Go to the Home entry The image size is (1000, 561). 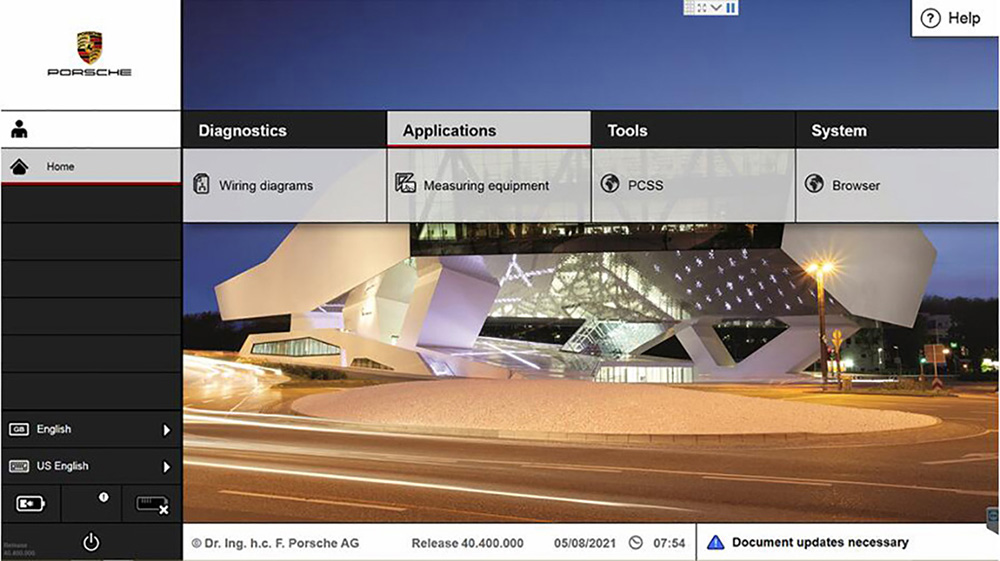pyautogui.click(x=91, y=166)
